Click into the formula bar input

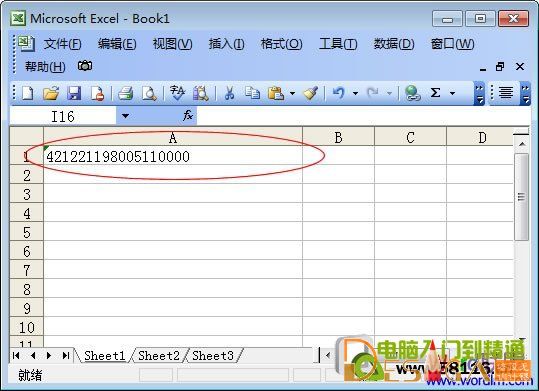pos(363,116)
